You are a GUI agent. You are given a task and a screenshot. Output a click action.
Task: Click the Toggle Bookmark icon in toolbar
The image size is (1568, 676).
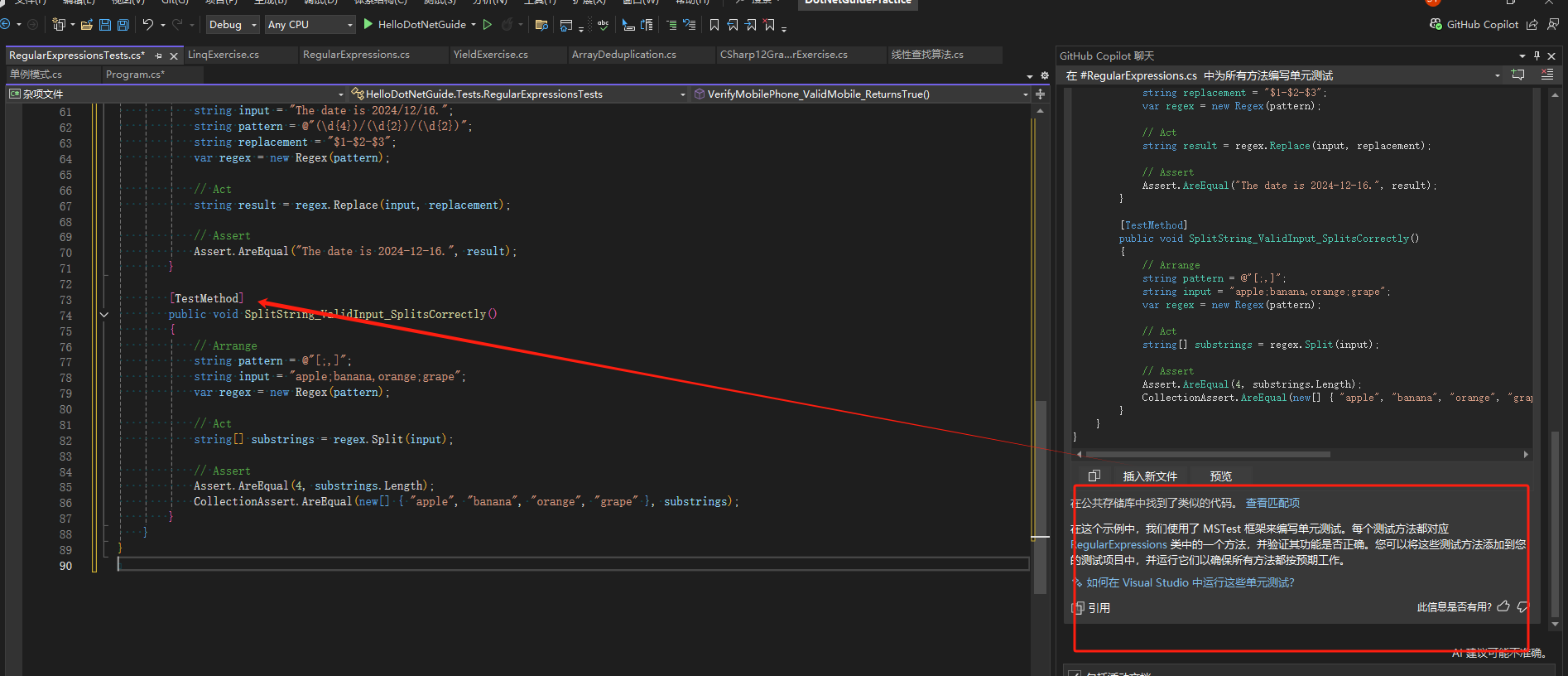(714, 25)
